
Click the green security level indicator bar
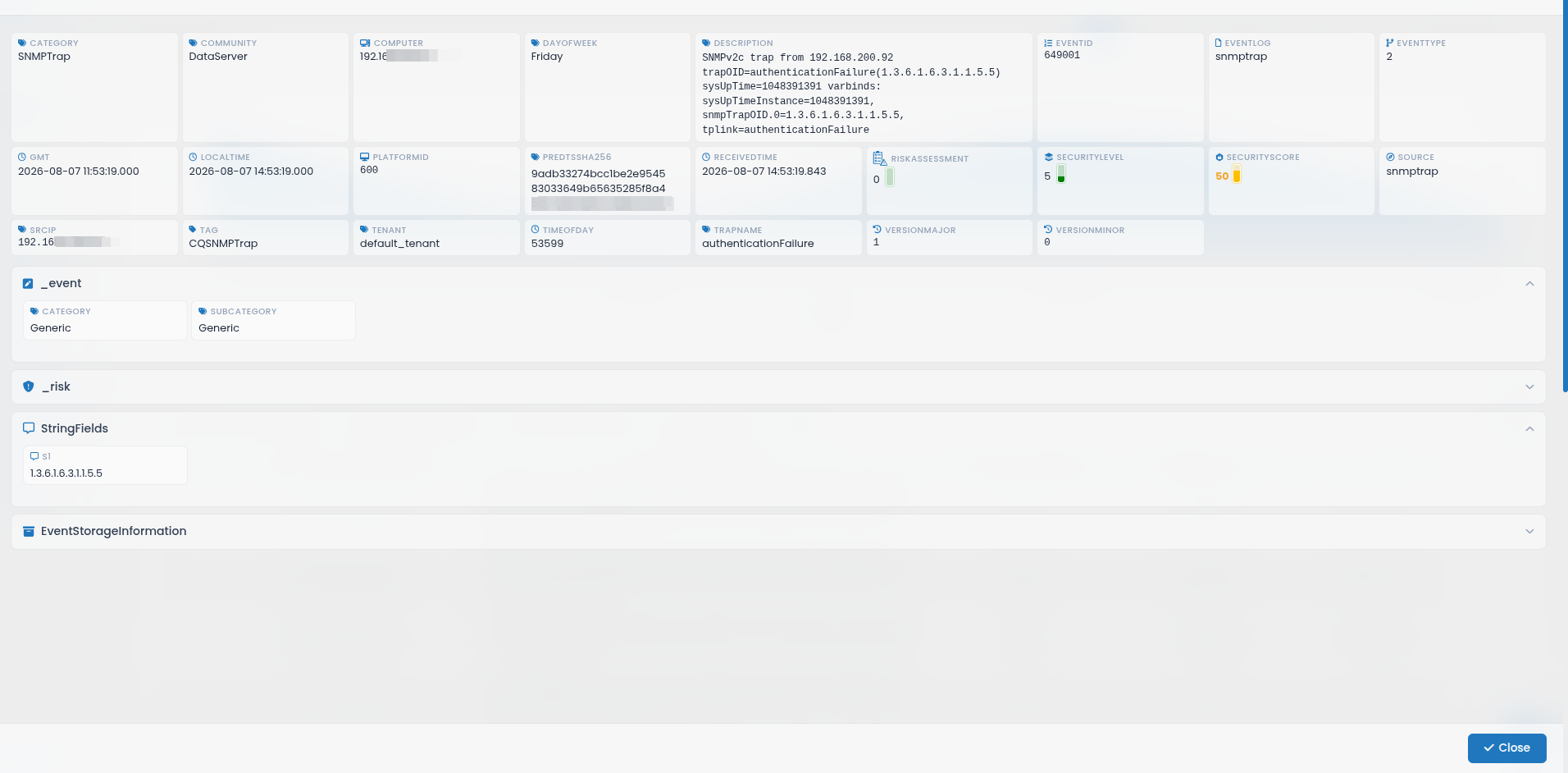click(1061, 174)
